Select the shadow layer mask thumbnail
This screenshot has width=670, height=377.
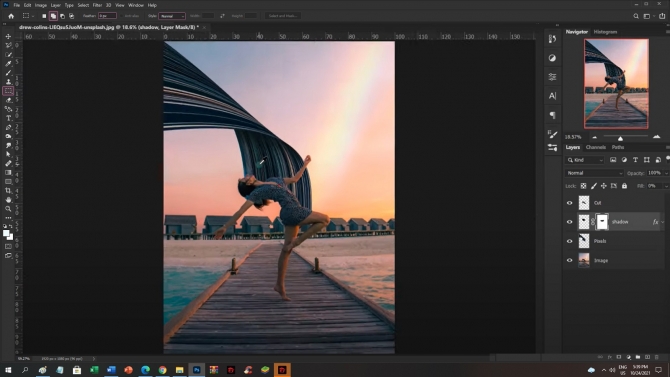[x=602, y=222]
